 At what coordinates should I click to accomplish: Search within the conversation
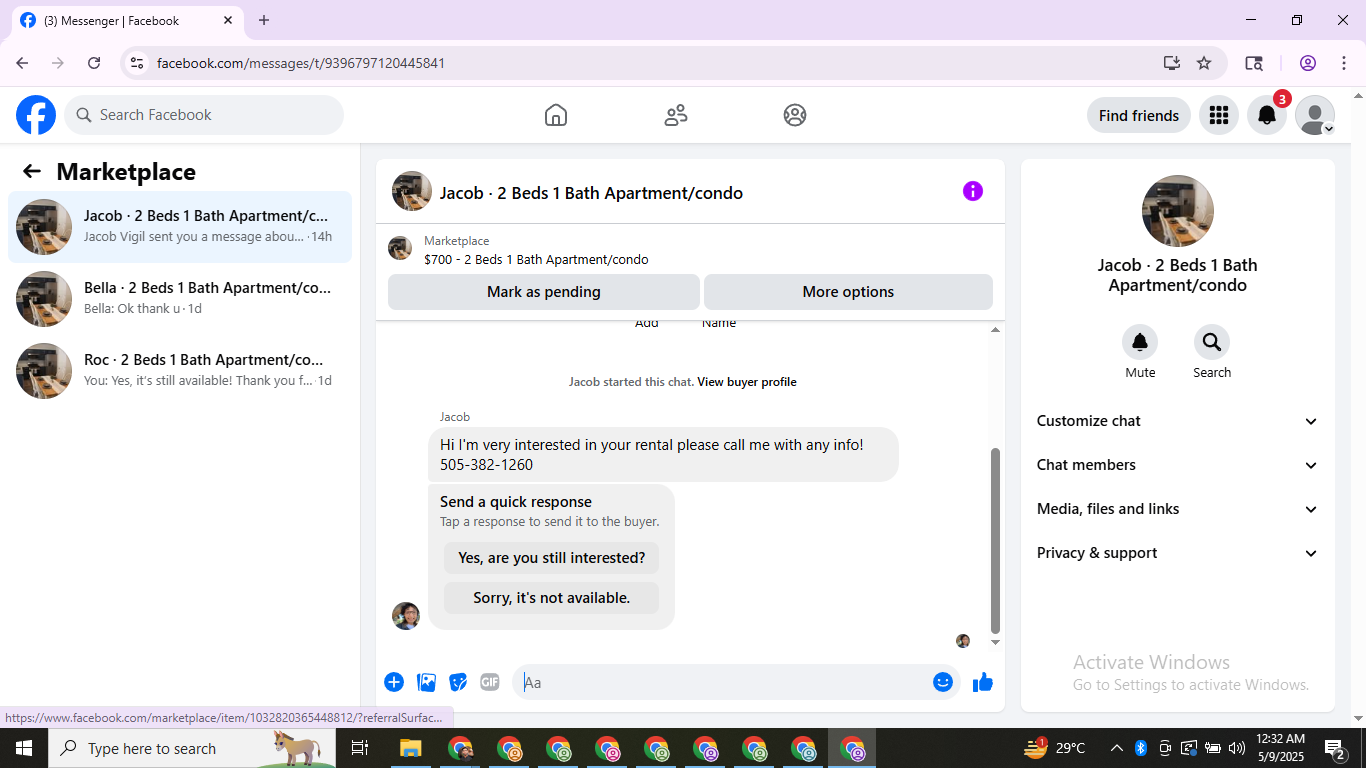[1212, 343]
